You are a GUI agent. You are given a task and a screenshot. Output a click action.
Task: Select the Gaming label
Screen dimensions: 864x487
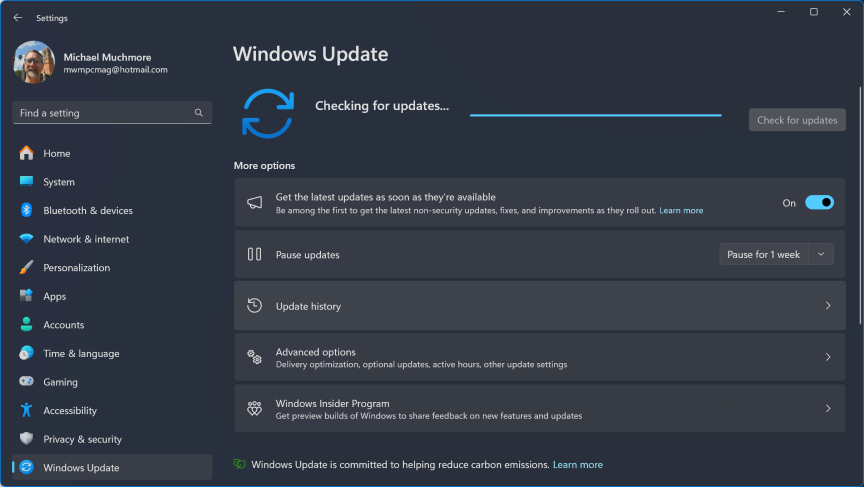60,382
